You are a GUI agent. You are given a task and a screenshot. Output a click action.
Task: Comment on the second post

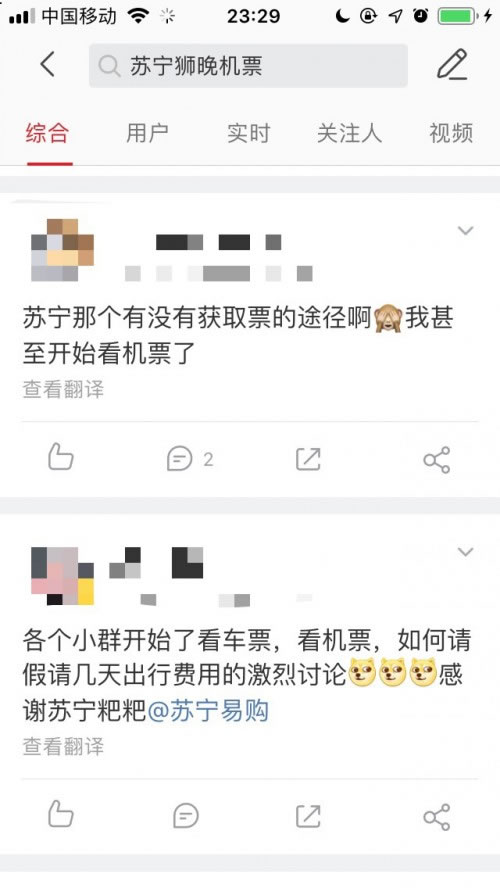click(186, 816)
